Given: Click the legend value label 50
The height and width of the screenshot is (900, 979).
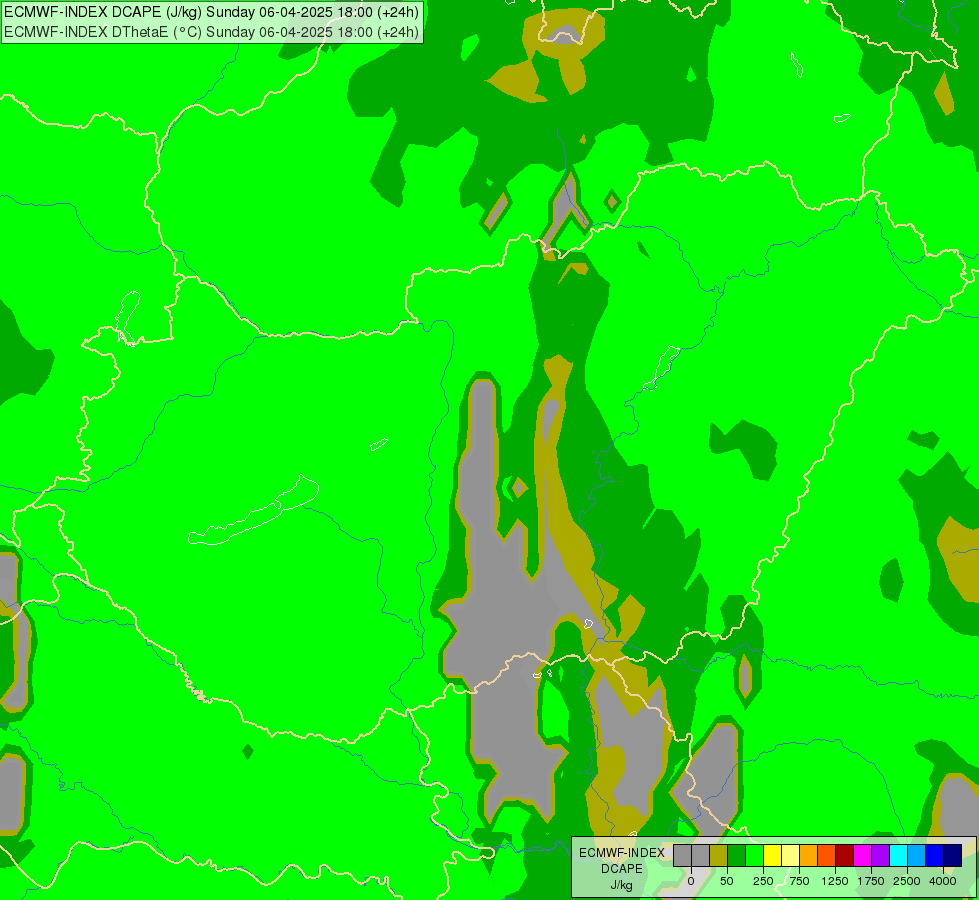Looking at the screenshot, I should pos(726,881).
